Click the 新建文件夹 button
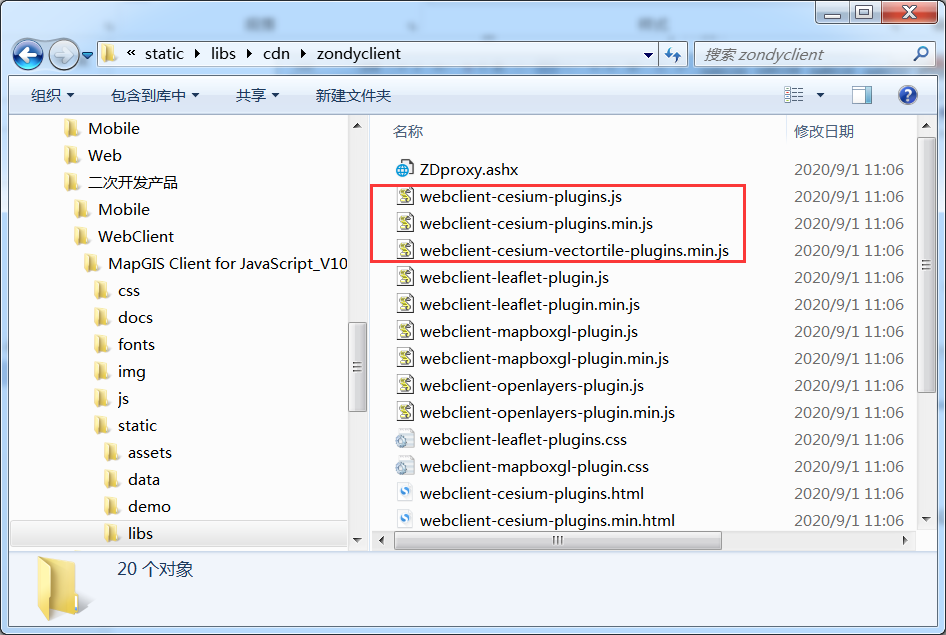The height and width of the screenshot is (635, 946). click(x=353, y=95)
